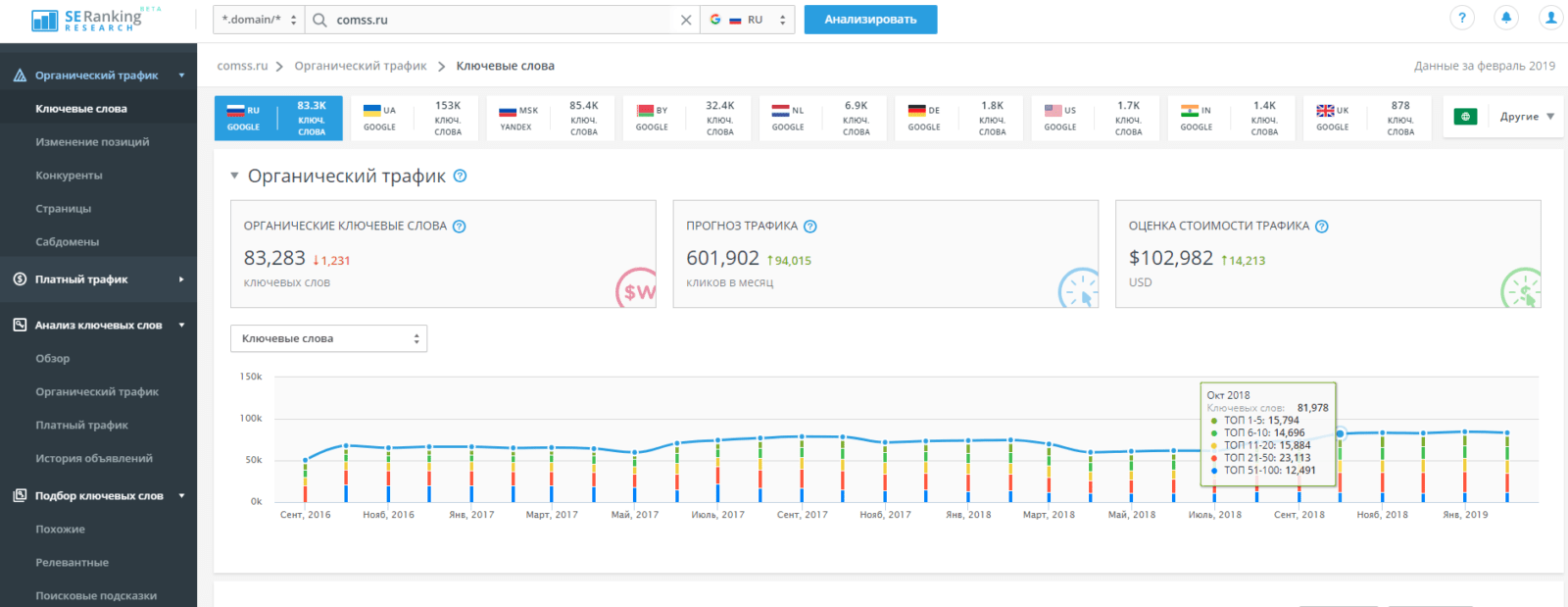
Task: Open Поисковые подсказки in sidebar
Action: pos(98,596)
